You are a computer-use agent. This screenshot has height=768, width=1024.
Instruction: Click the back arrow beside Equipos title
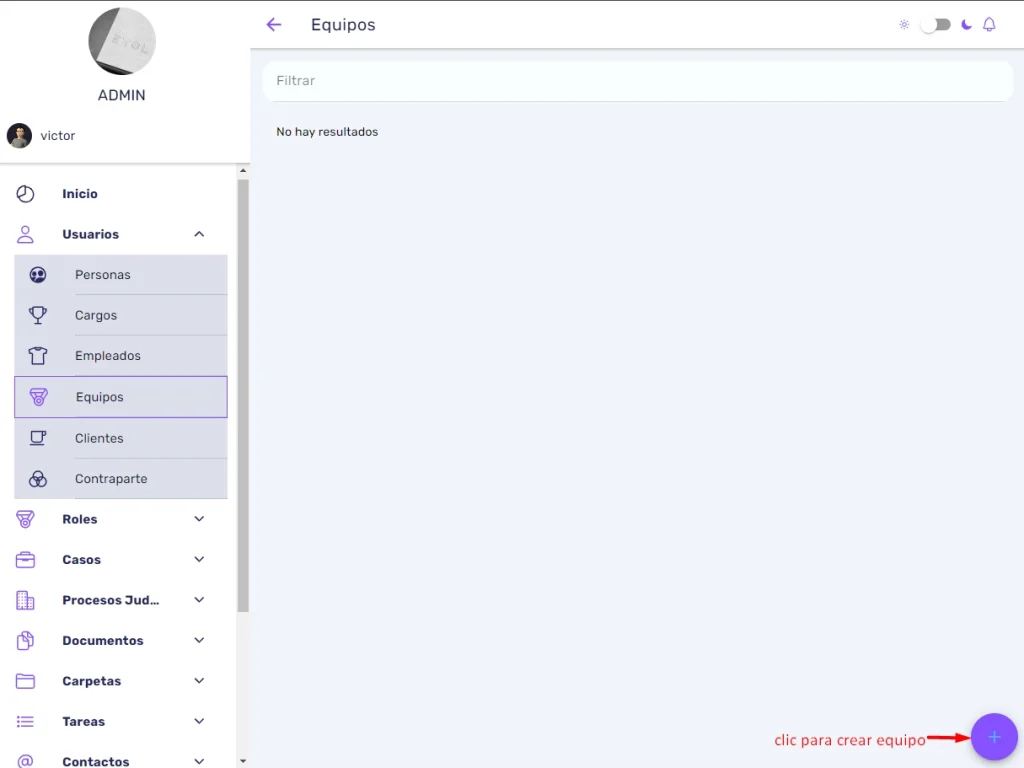coord(274,25)
